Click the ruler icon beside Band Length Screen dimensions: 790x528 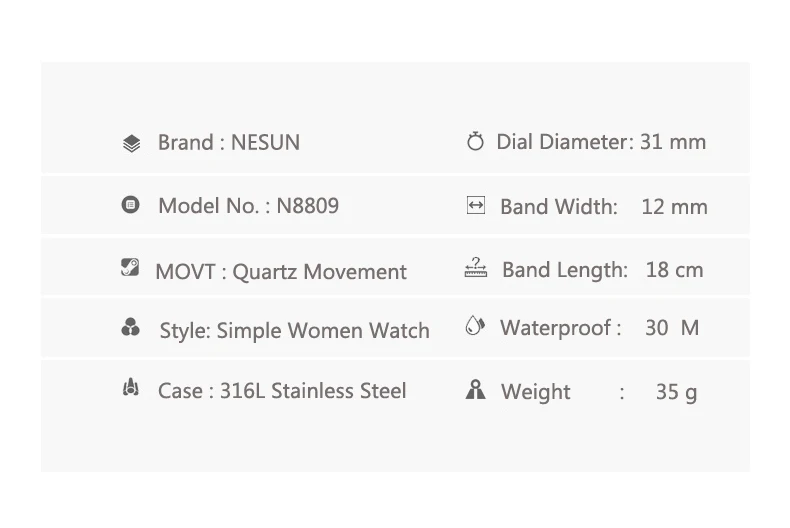coord(476,268)
